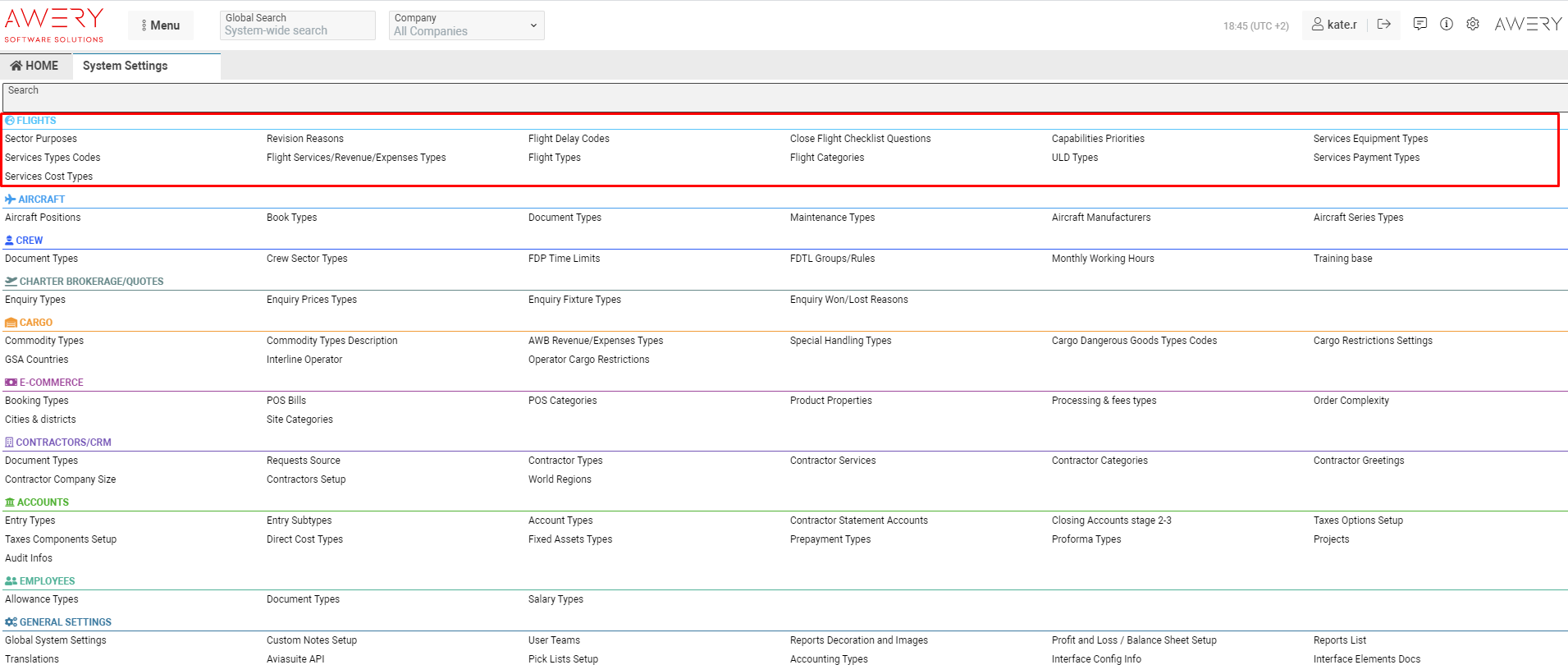Open FDTL Groups/Rules
Screen dimensions: 1568x665
pos(832,259)
